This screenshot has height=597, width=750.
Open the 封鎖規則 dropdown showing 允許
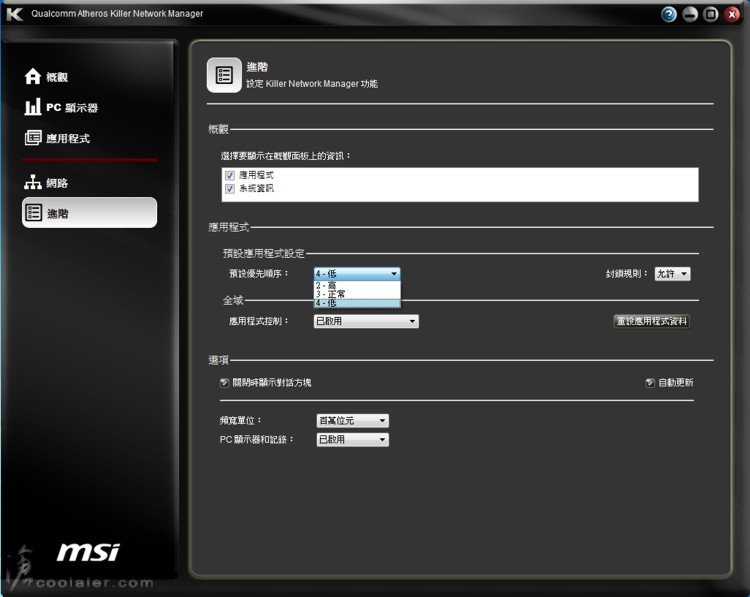pyautogui.click(x=672, y=274)
